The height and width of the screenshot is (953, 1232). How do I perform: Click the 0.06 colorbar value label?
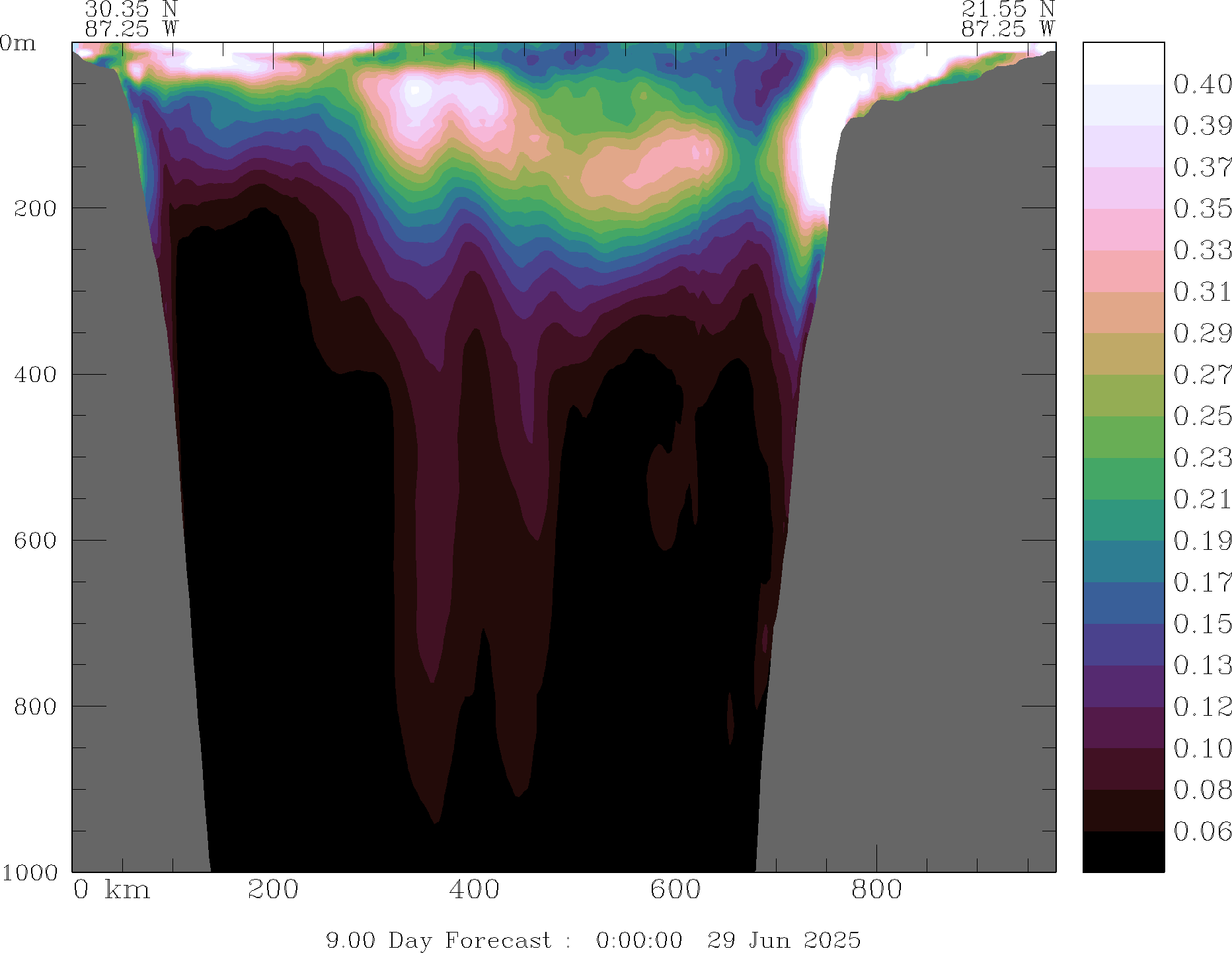[1202, 831]
